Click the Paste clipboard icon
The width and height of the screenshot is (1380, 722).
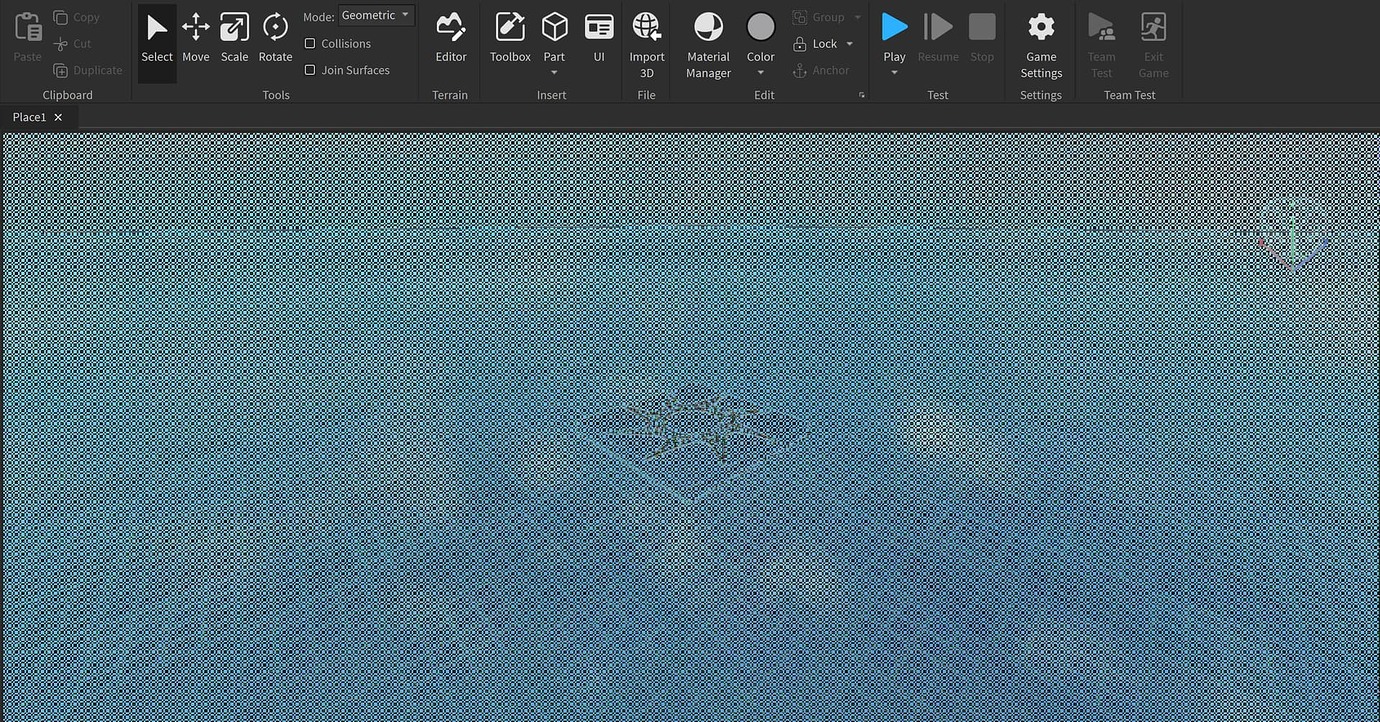[28, 27]
